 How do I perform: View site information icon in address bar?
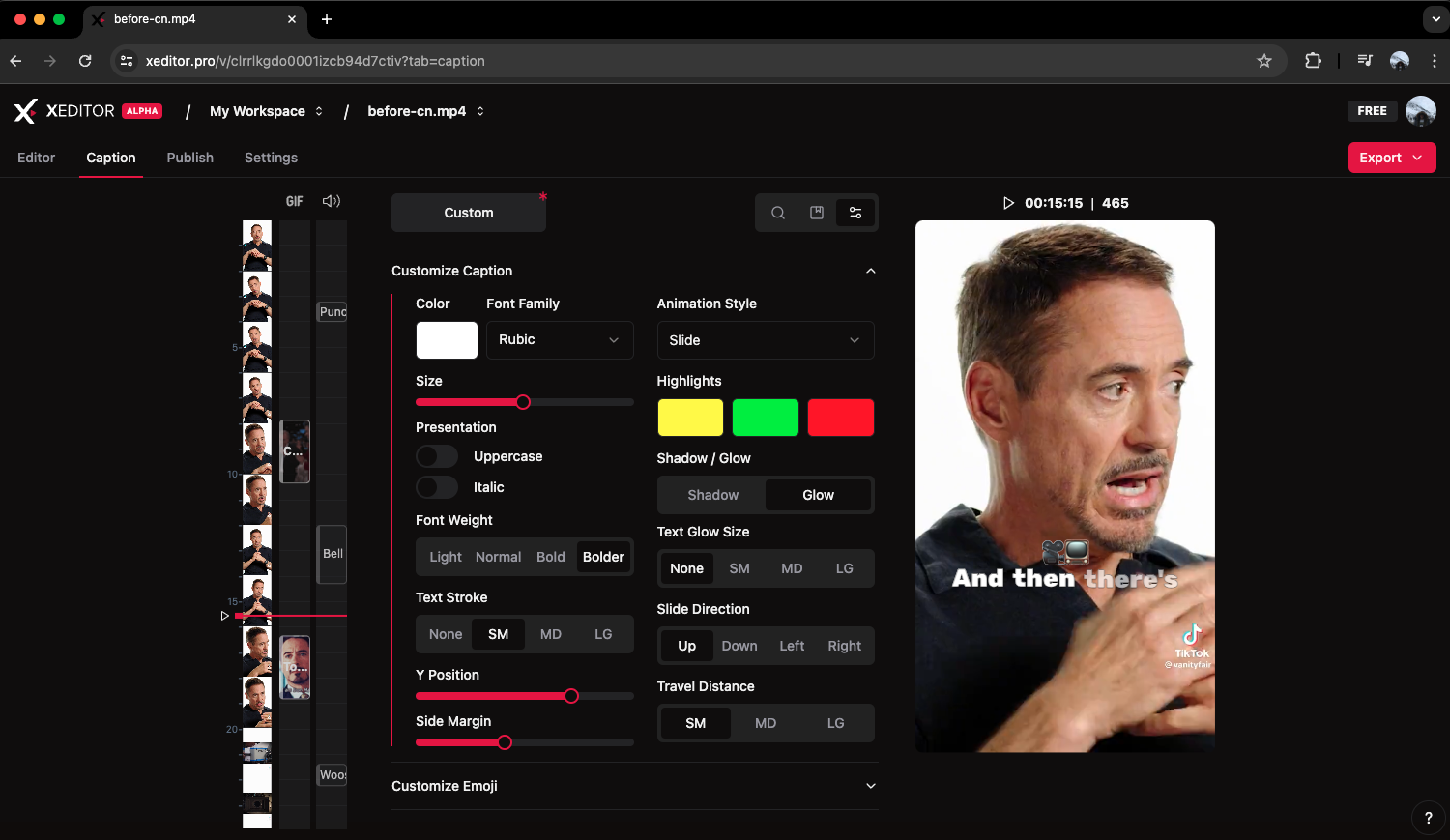click(x=127, y=61)
